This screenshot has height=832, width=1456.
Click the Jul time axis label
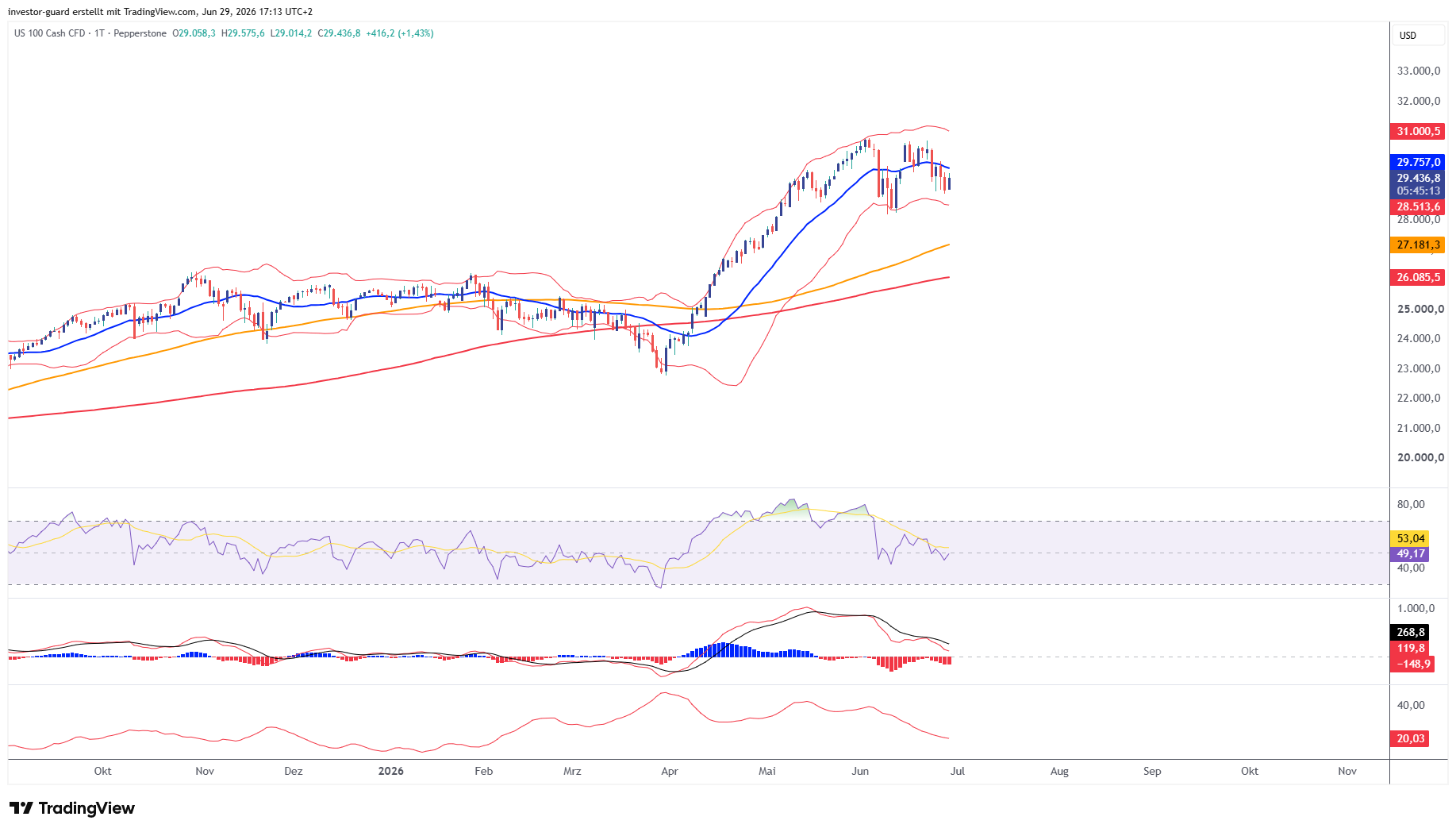pos(958,771)
